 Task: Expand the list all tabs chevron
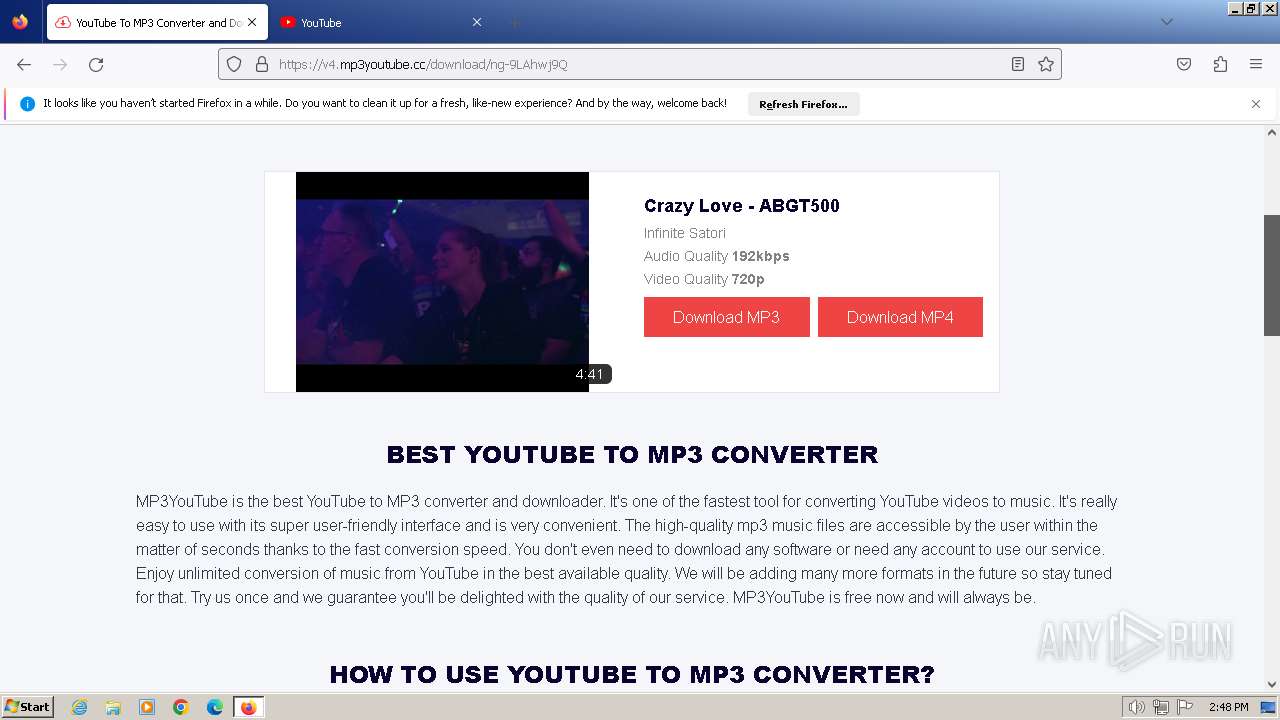click(x=1166, y=22)
